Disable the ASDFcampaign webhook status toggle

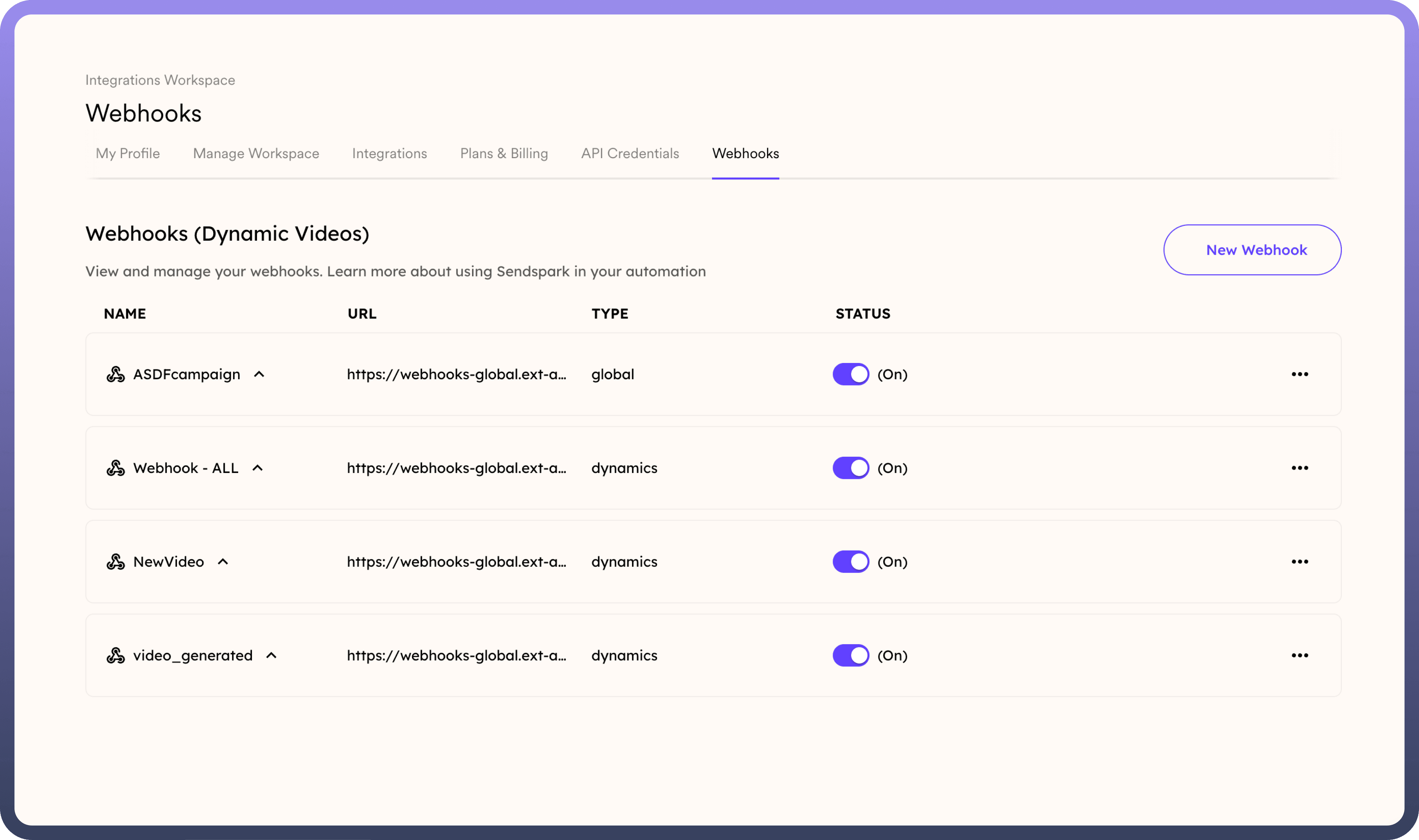coord(850,374)
